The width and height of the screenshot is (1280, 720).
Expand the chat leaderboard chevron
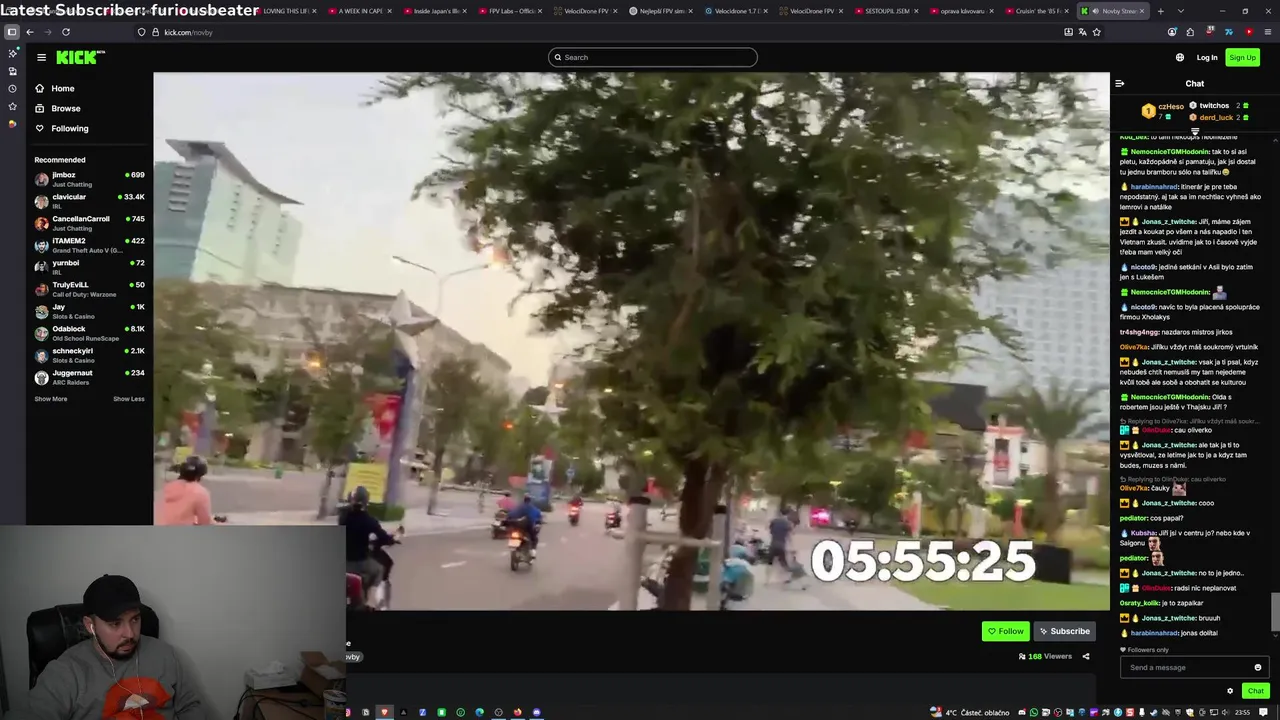[1194, 131]
